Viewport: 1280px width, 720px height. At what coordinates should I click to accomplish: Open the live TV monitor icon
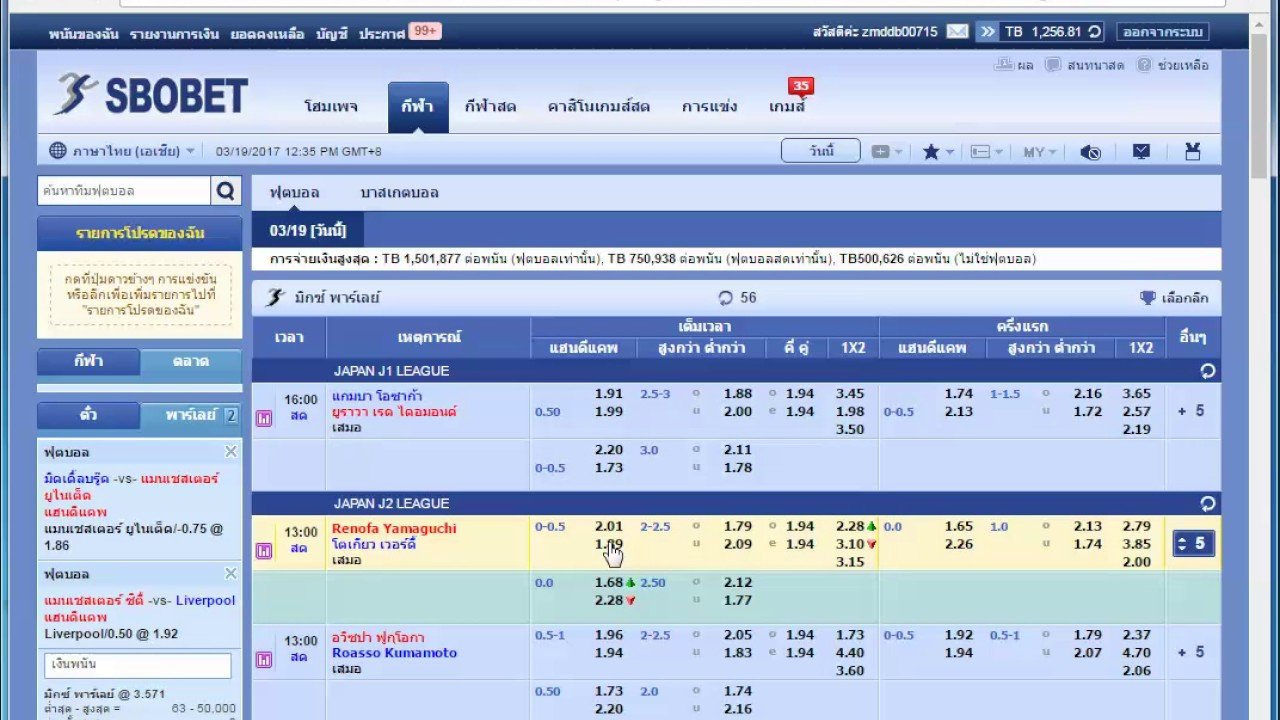point(1141,152)
